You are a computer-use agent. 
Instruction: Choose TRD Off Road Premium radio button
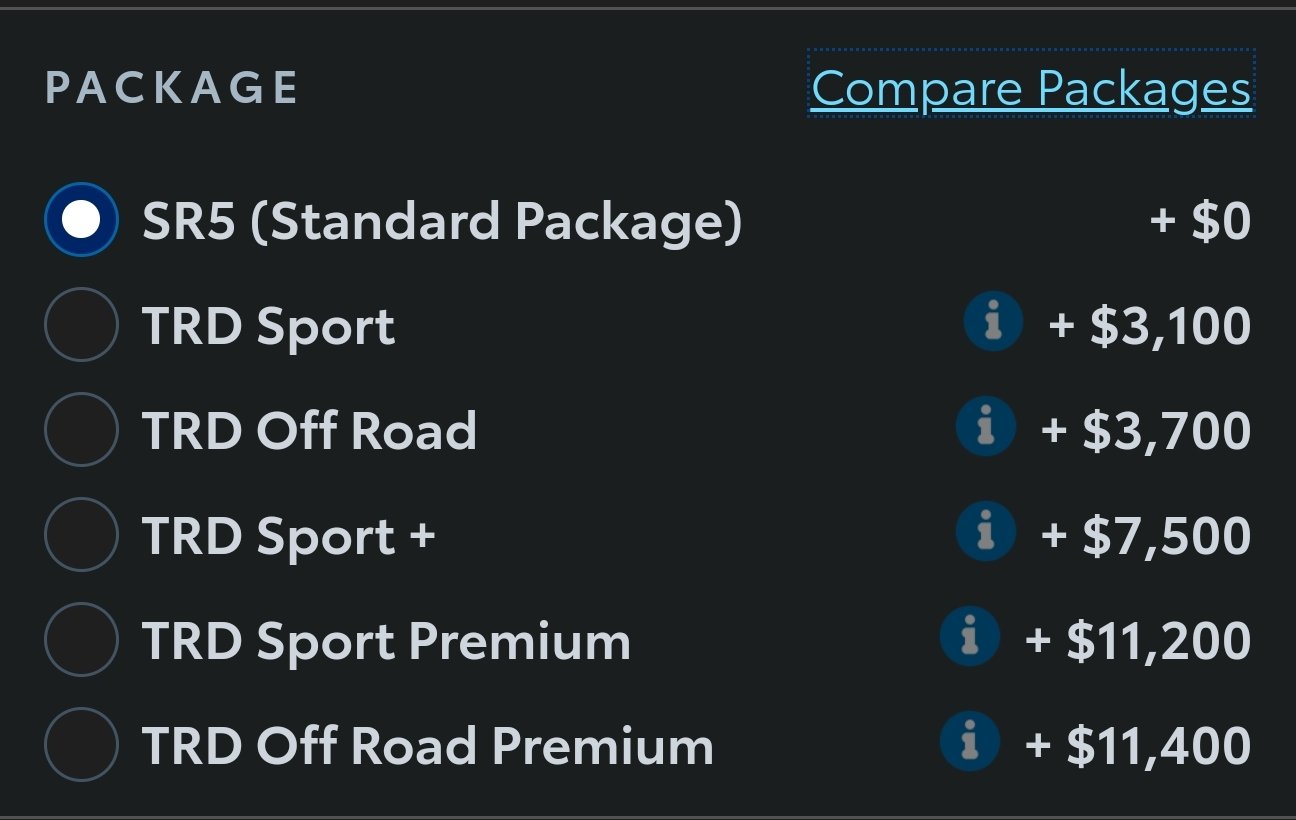tap(82, 744)
